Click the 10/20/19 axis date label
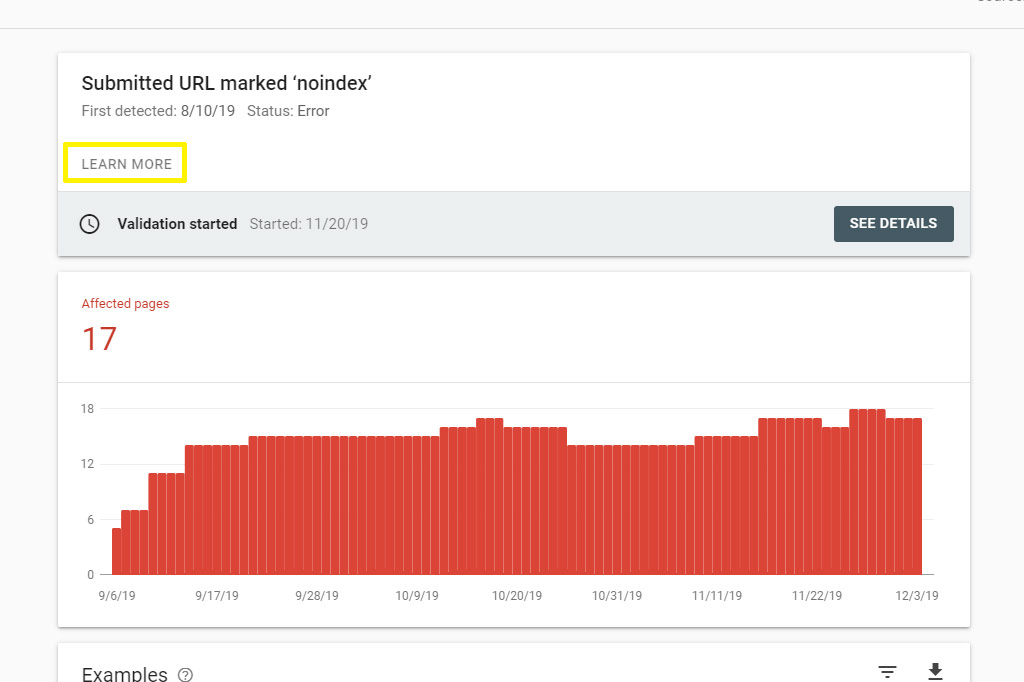The image size is (1024, 682). coord(517,596)
